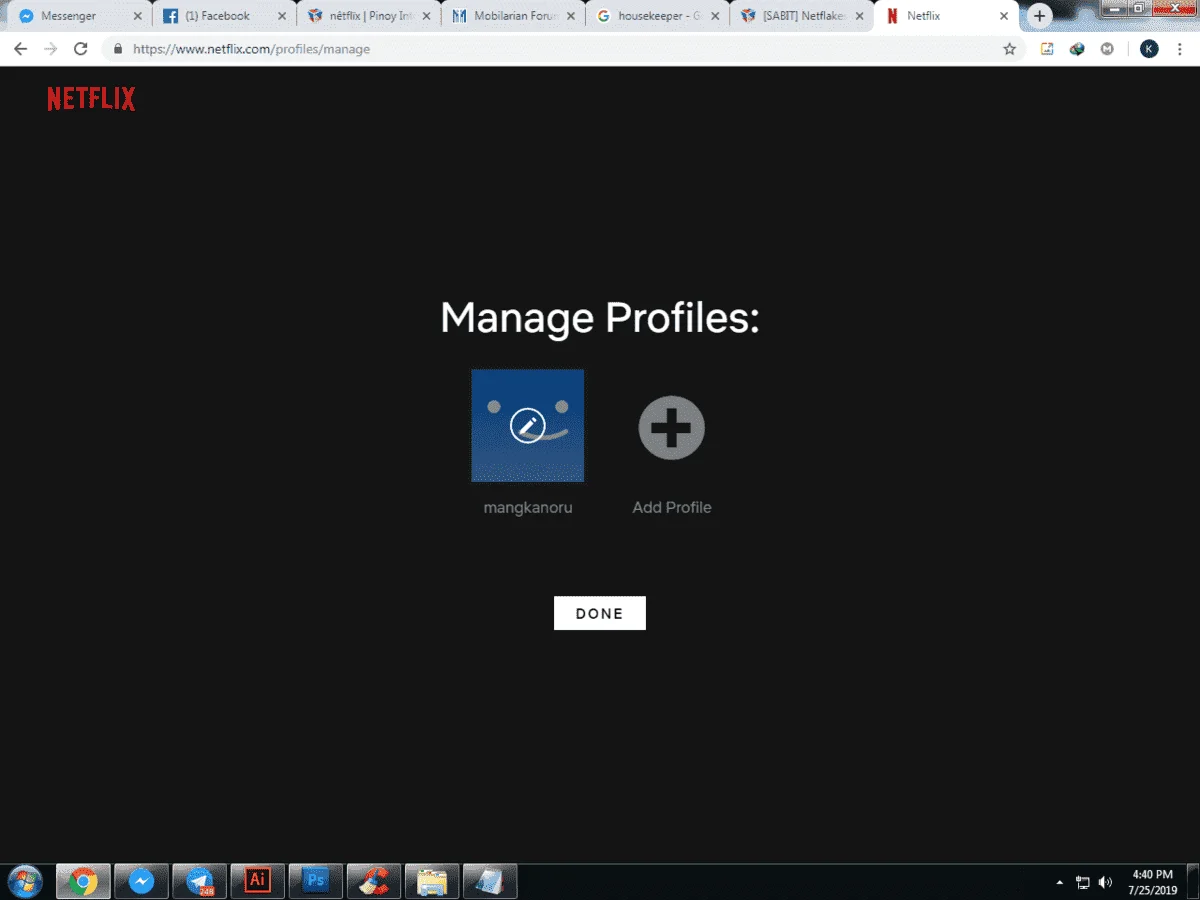
Task: Click the volume speaker tray icon
Action: [x=1105, y=882]
